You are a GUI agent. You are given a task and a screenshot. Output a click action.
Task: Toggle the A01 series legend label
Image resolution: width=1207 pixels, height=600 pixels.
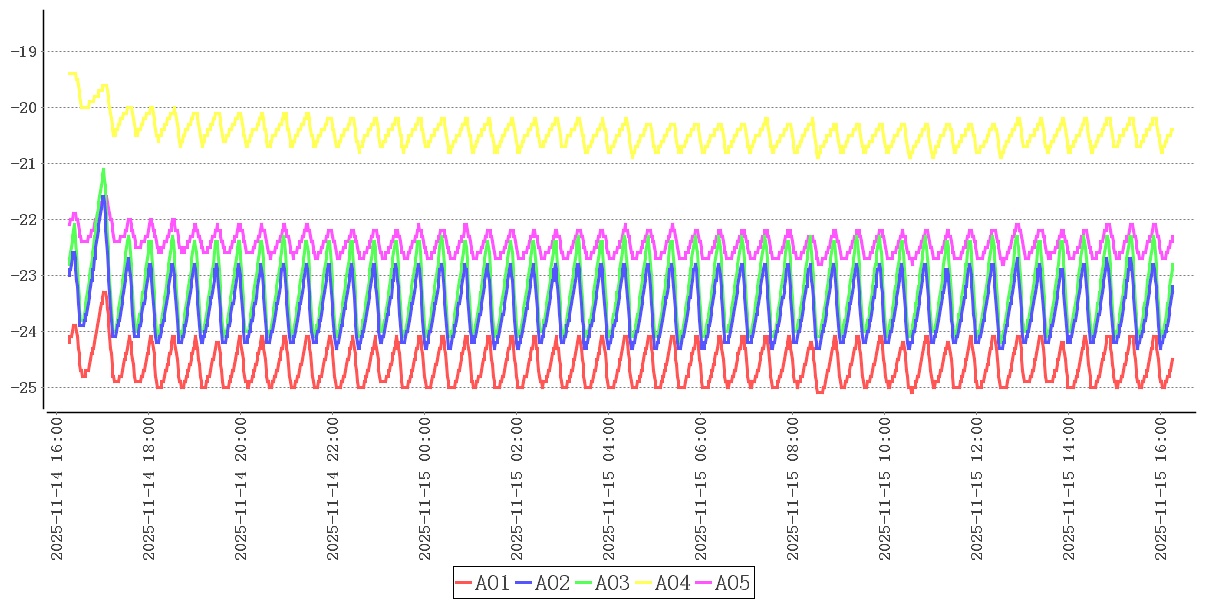click(x=492, y=583)
